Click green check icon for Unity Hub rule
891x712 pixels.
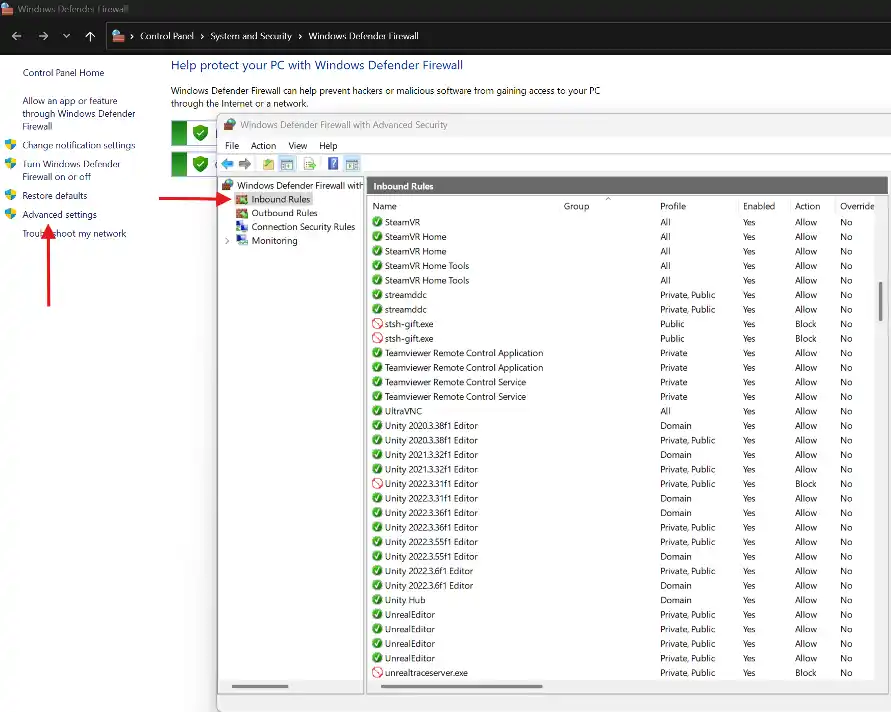coord(377,599)
